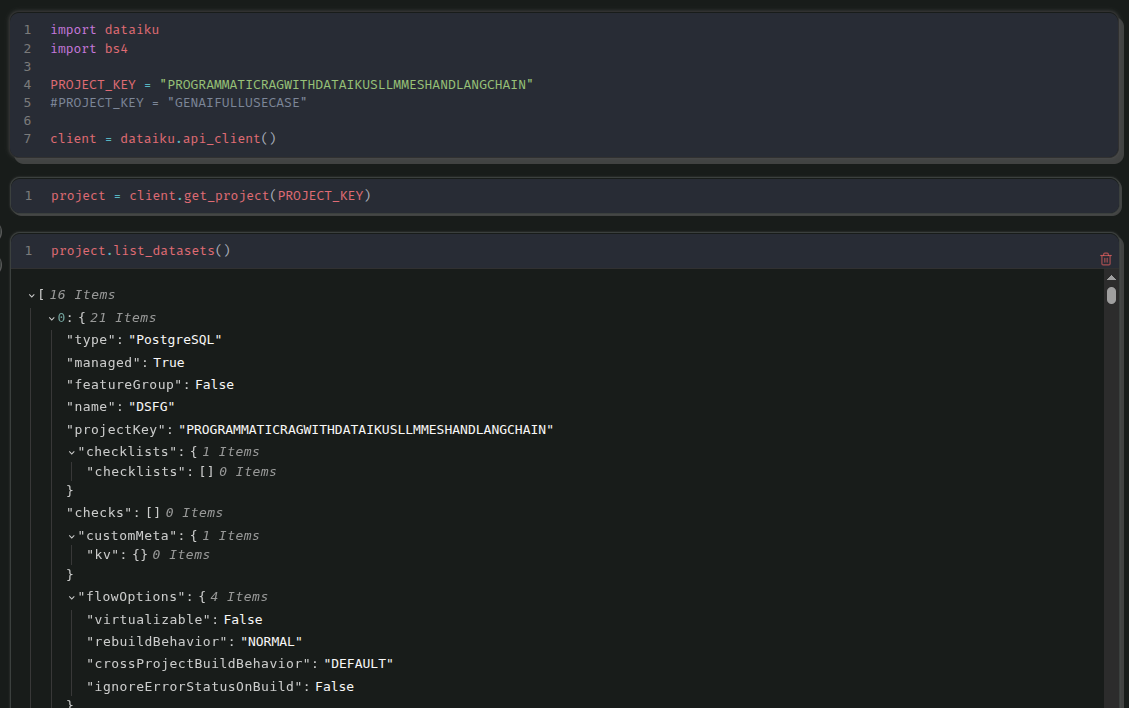Click the inner "checklists": [] 0 Items row
The height and width of the screenshot is (708, 1129).
[x=181, y=472]
